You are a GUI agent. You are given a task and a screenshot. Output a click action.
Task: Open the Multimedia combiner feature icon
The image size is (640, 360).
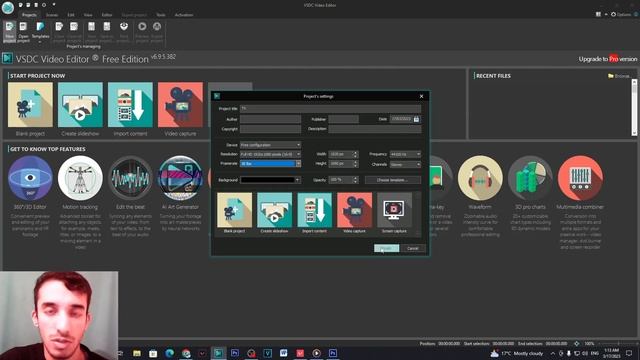[x=580, y=178]
